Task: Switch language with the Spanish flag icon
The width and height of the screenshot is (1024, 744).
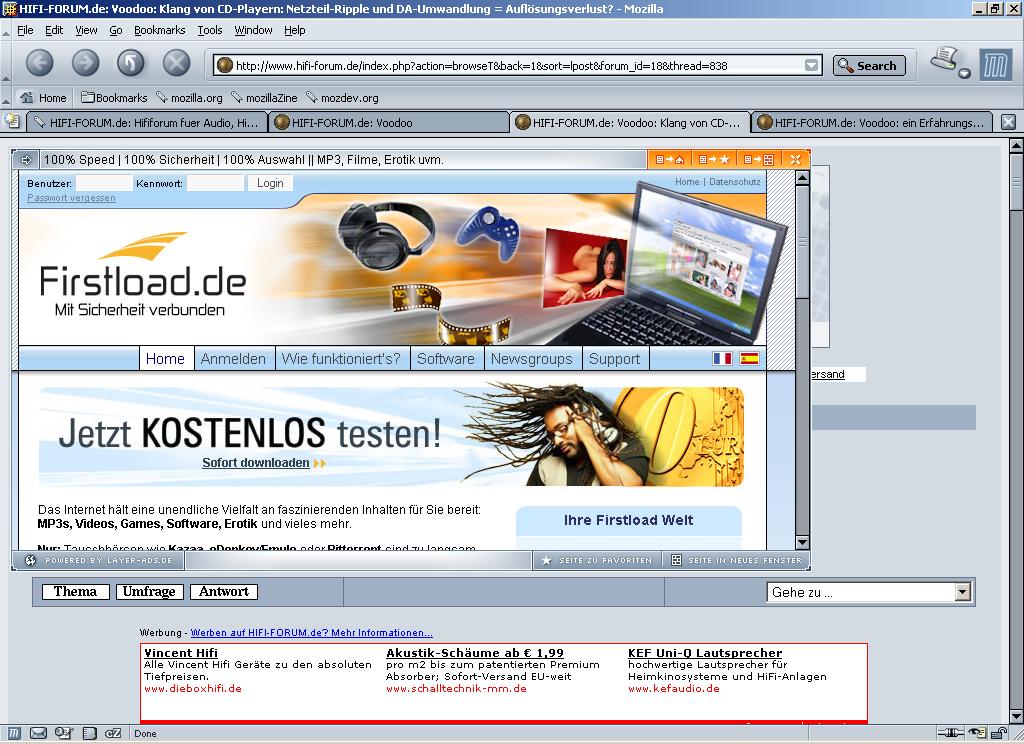Action: (749, 359)
